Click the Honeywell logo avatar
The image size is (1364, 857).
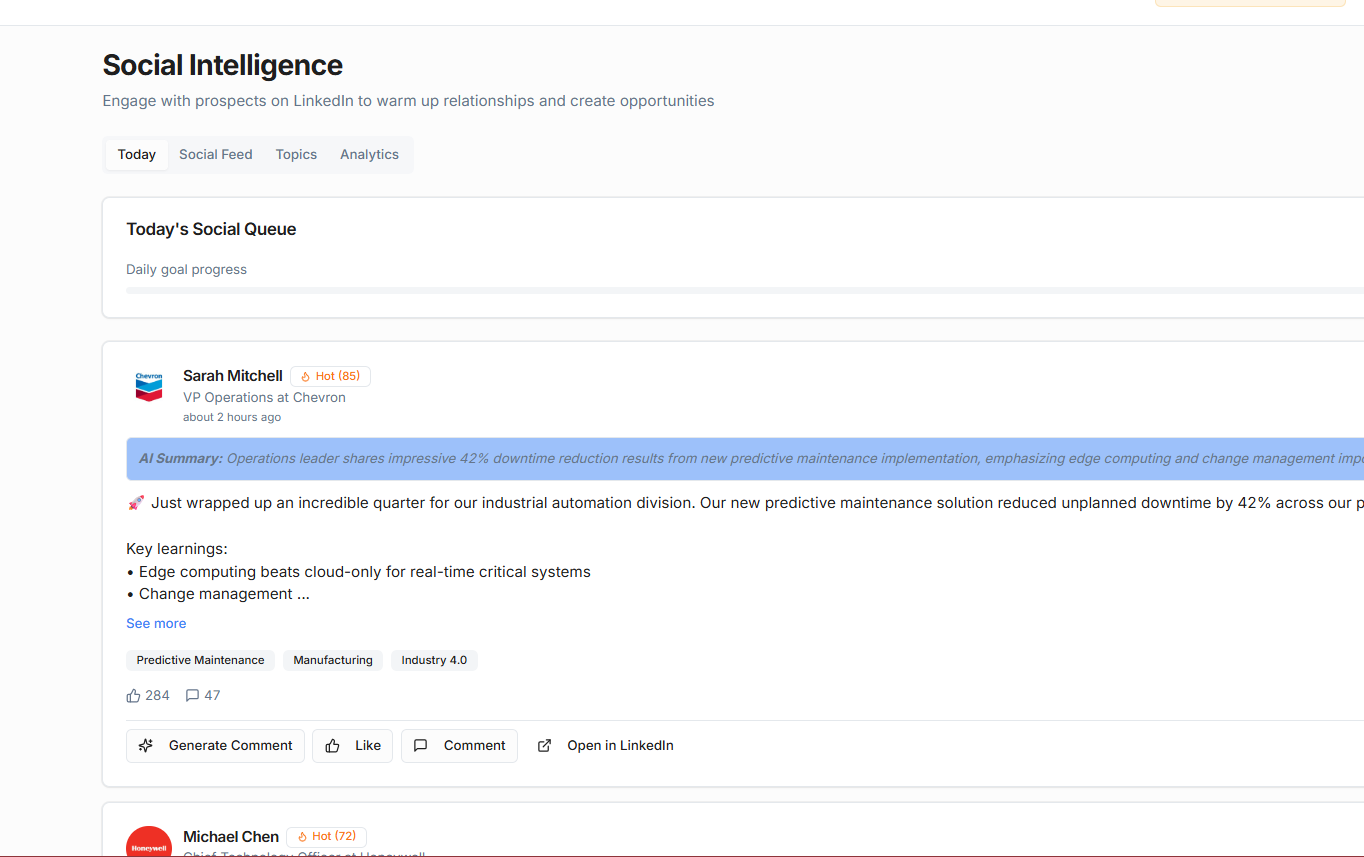point(149,843)
